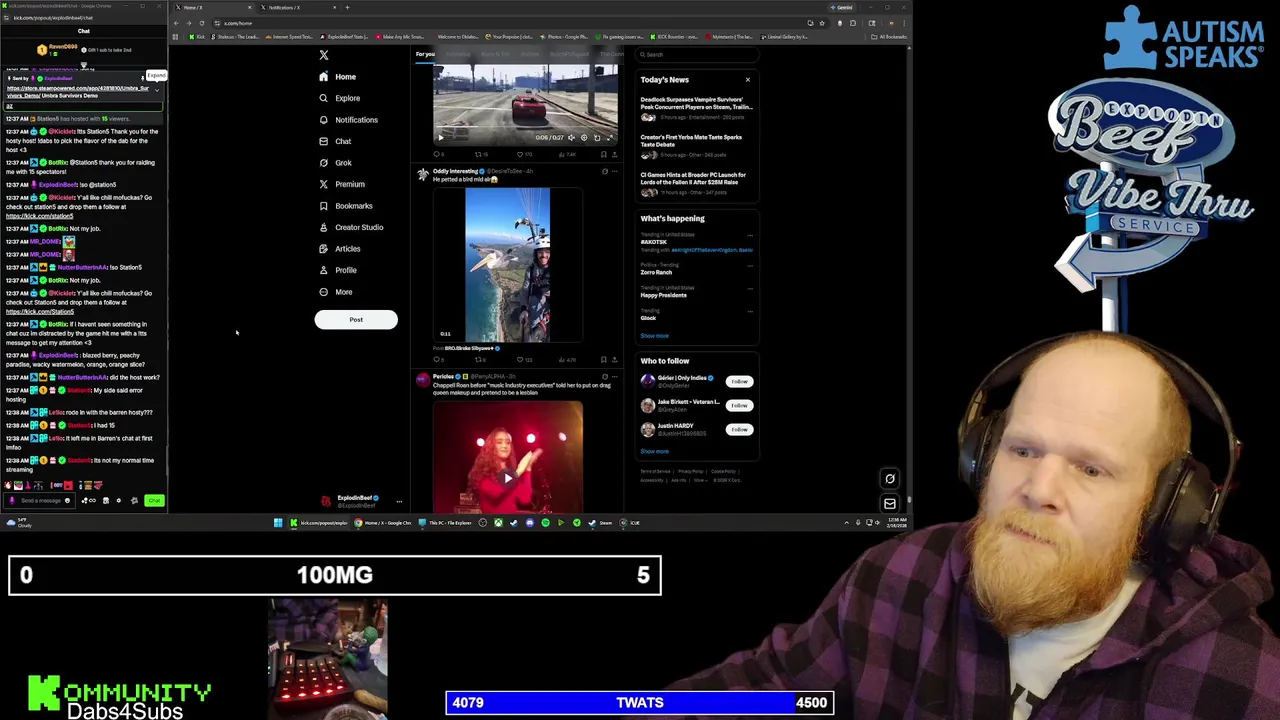
Task: Send the message with green Chat button
Action: 154,501
